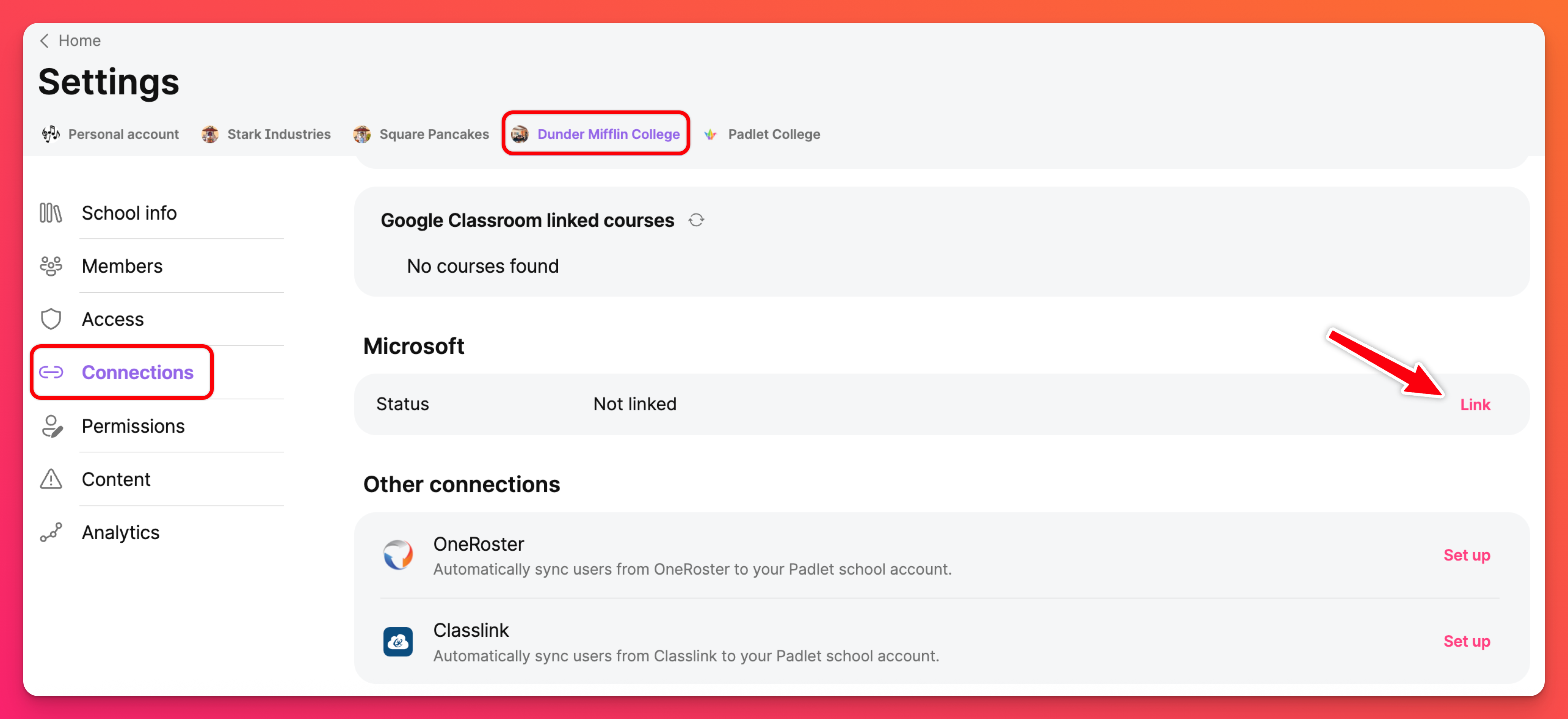Switch to Personal account tab
This screenshot has width=1568, height=719.
click(x=111, y=134)
